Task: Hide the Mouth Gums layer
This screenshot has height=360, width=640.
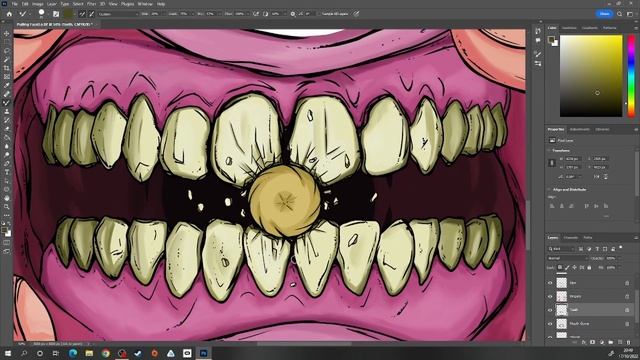Action: 550,324
